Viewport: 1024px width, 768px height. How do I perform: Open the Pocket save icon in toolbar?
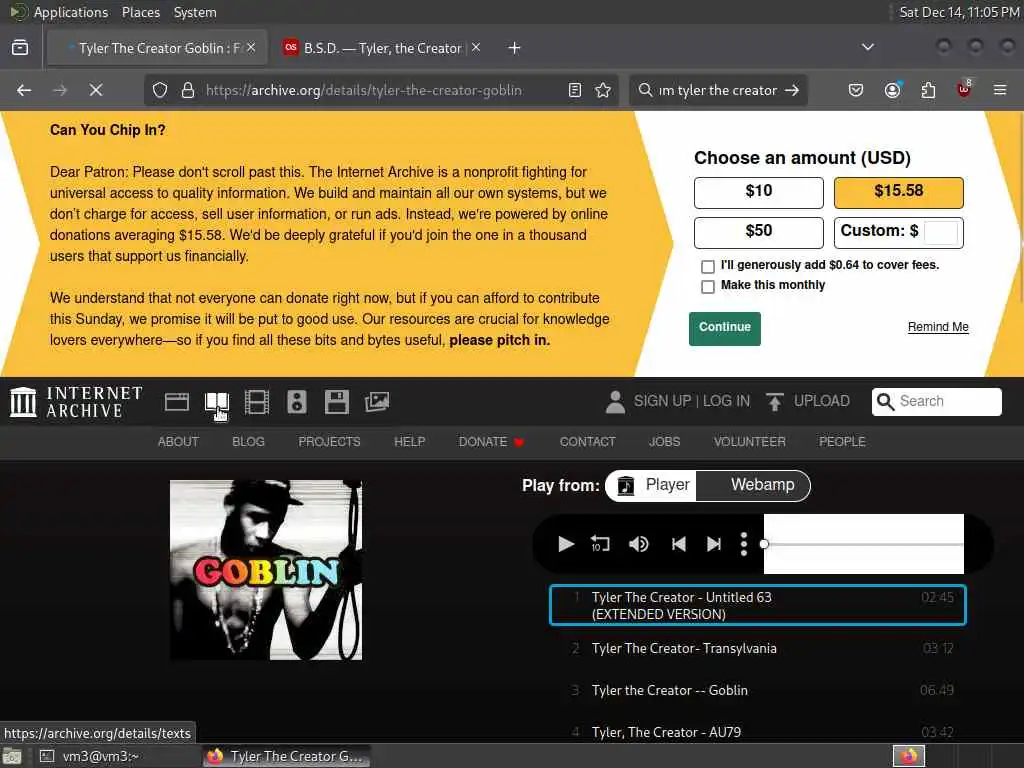[x=856, y=90]
